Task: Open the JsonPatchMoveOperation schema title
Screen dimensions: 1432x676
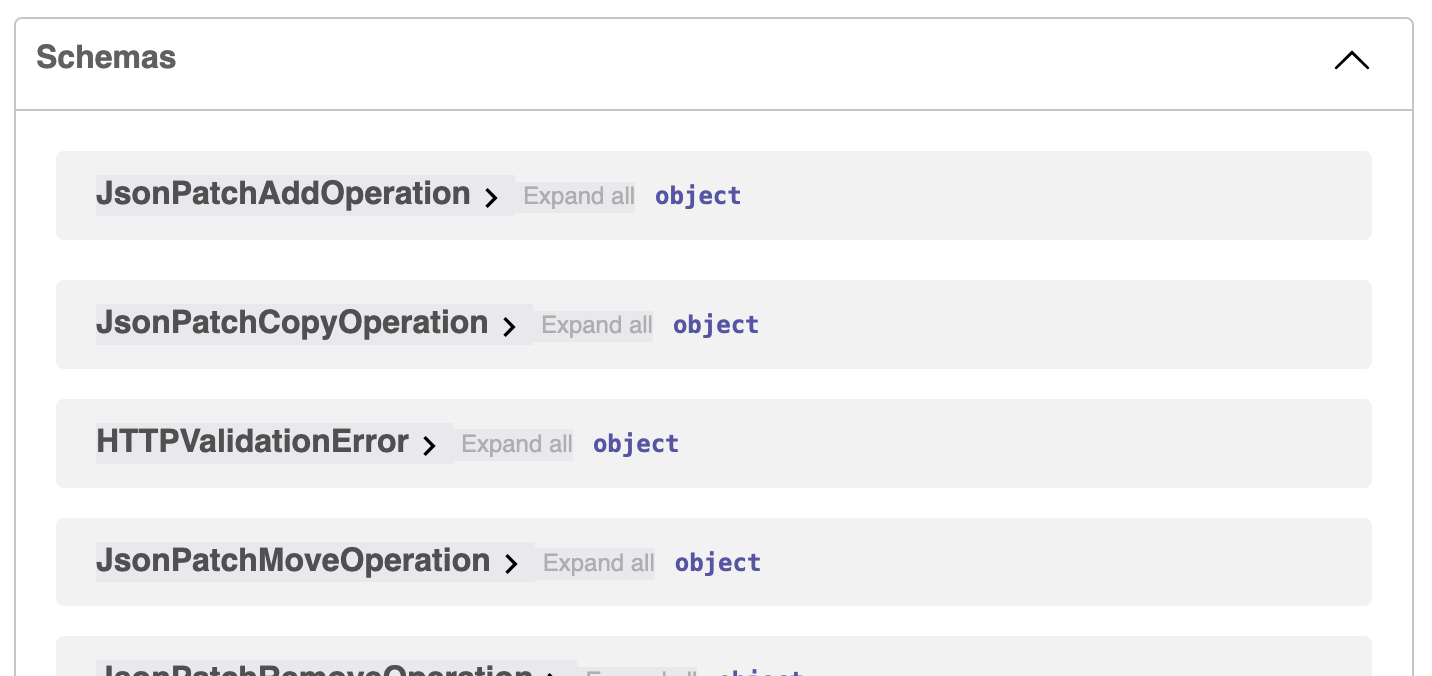Action: click(x=293, y=561)
